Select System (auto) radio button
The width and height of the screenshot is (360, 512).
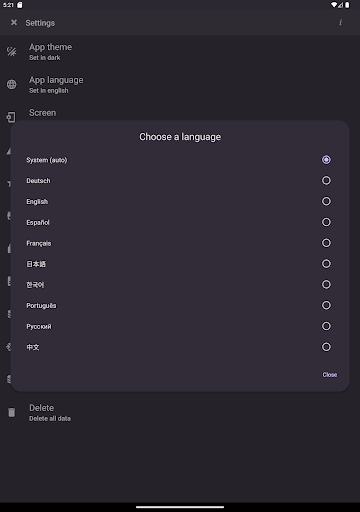tap(326, 160)
